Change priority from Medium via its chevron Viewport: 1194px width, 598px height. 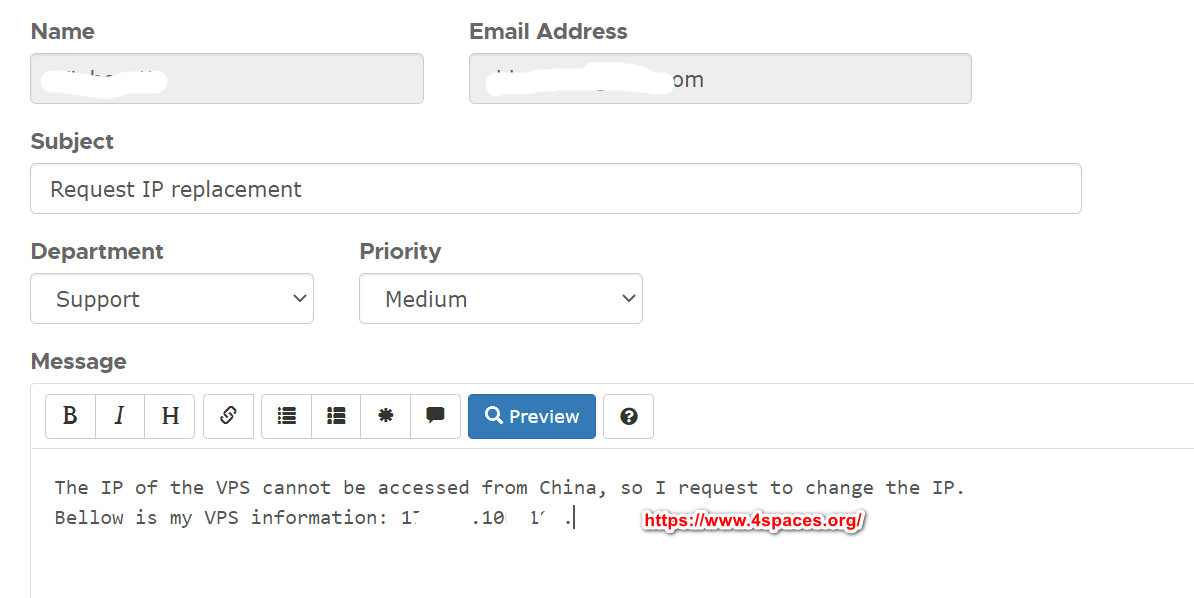(x=628, y=298)
